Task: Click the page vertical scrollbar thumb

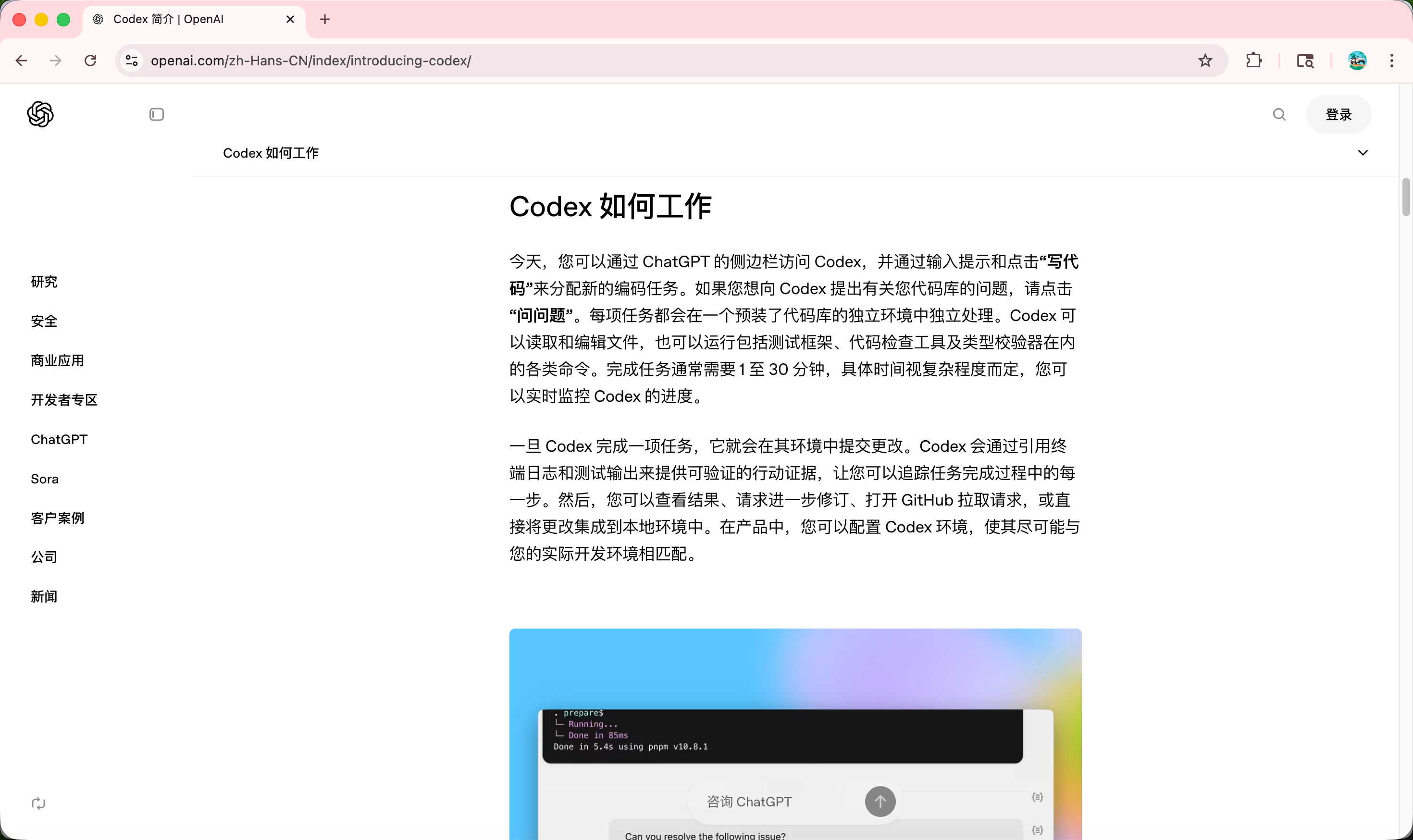Action: (1406, 197)
